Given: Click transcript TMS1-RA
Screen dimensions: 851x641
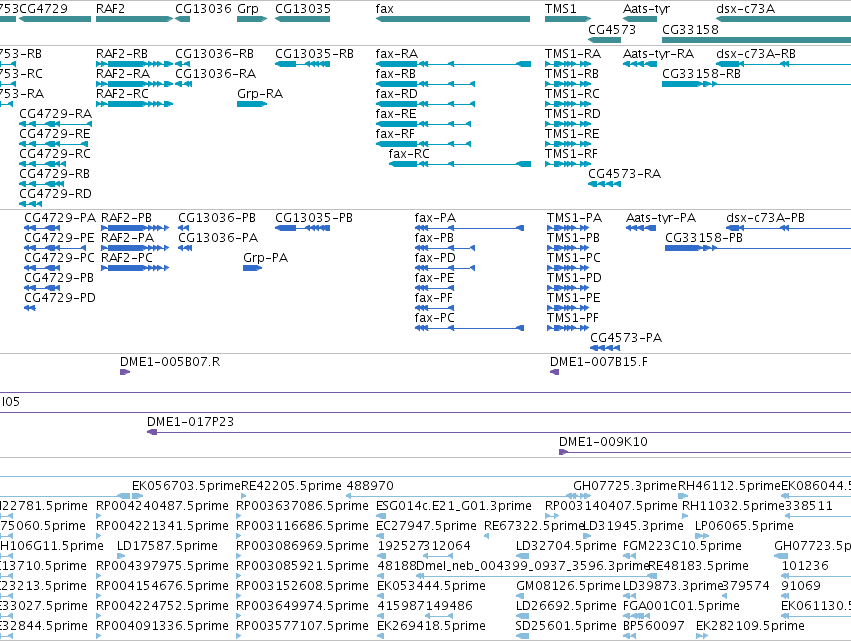Looking at the screenshot, I should [568, 64].
